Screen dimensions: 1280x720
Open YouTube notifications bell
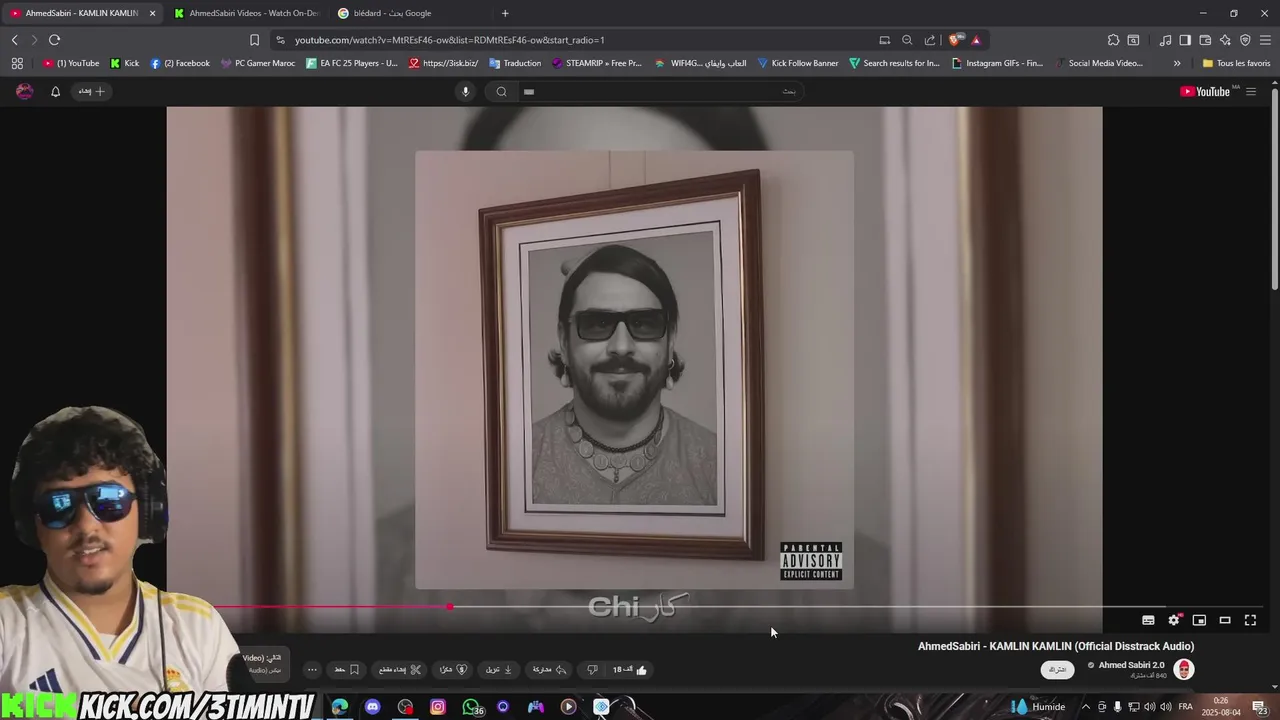[55, 91]
